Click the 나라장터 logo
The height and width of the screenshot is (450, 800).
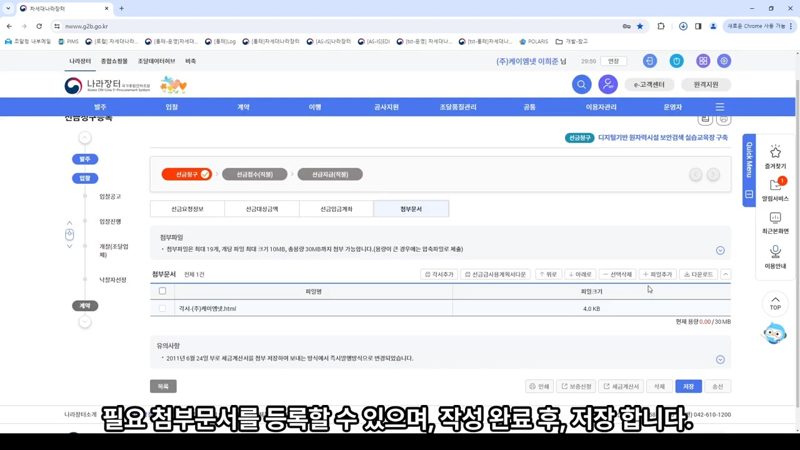point(108,85)
